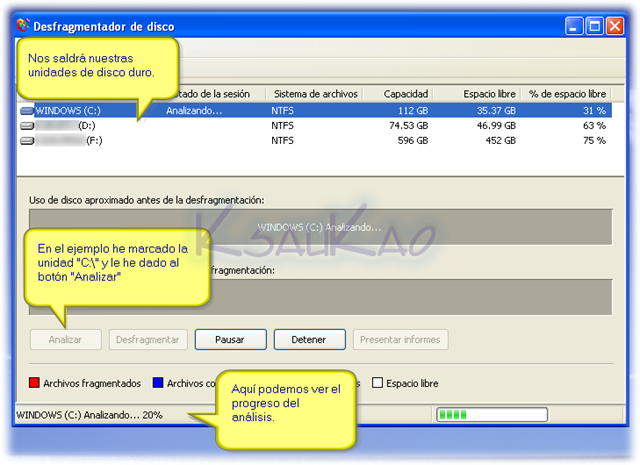Click the white Espacio libre swatch
Viewport: 640px width, 465px height.
pos(378,383)
